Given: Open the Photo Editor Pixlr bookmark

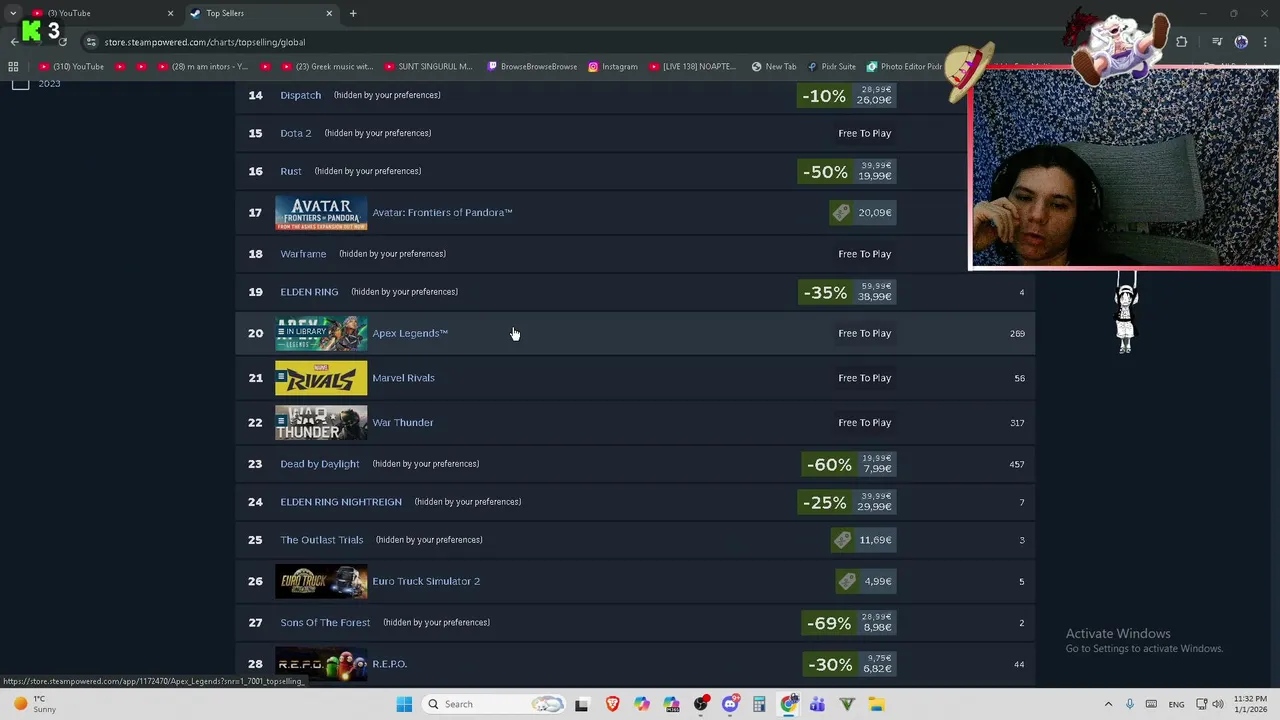Looking at the screenshot, I should coord(904,66).
